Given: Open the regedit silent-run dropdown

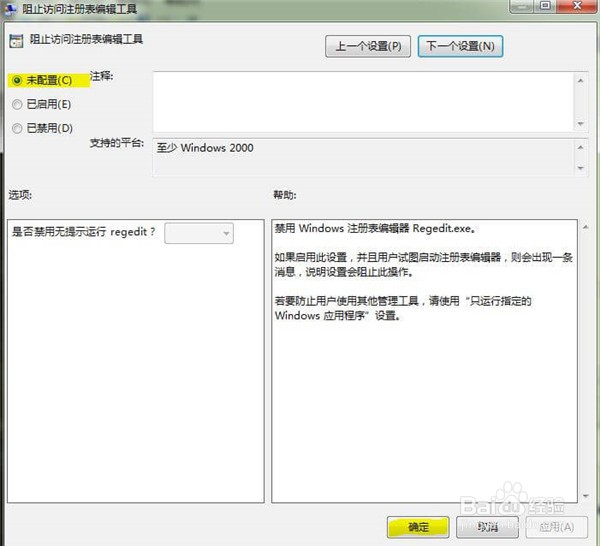Looking at the screenshot, I should pos(199,233).
